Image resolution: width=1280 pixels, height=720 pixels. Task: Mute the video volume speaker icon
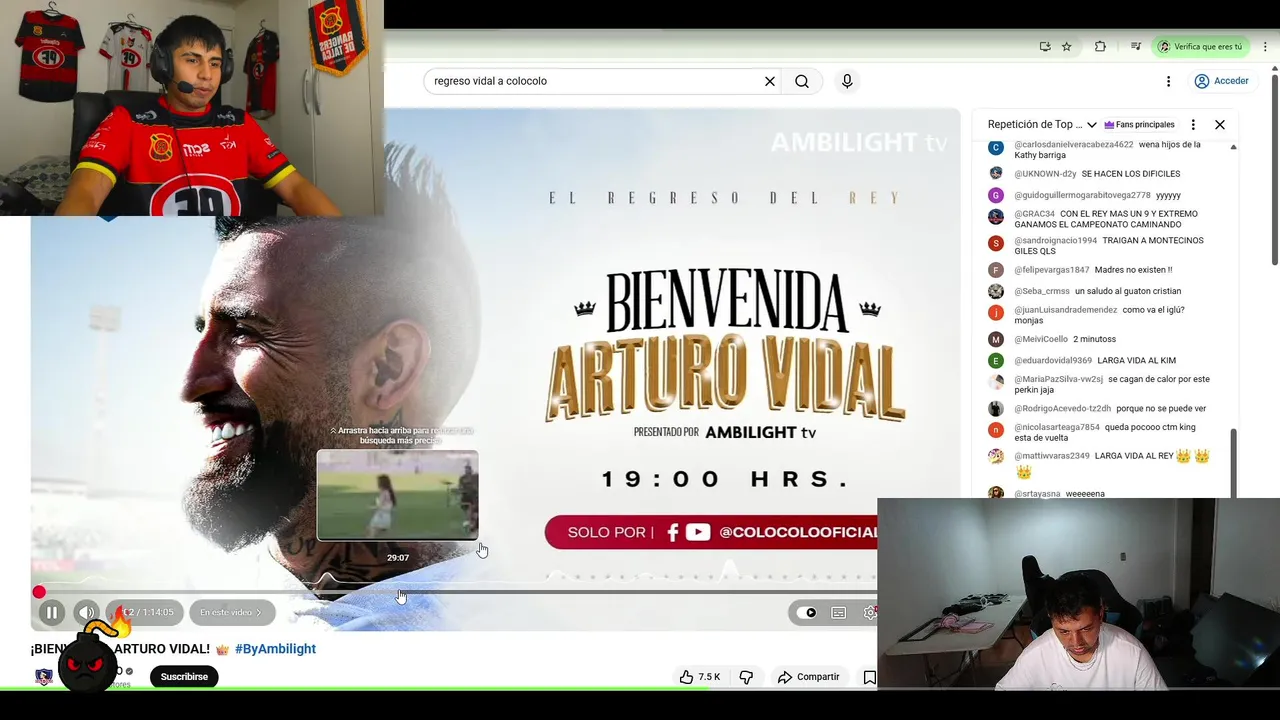[87, 613]
